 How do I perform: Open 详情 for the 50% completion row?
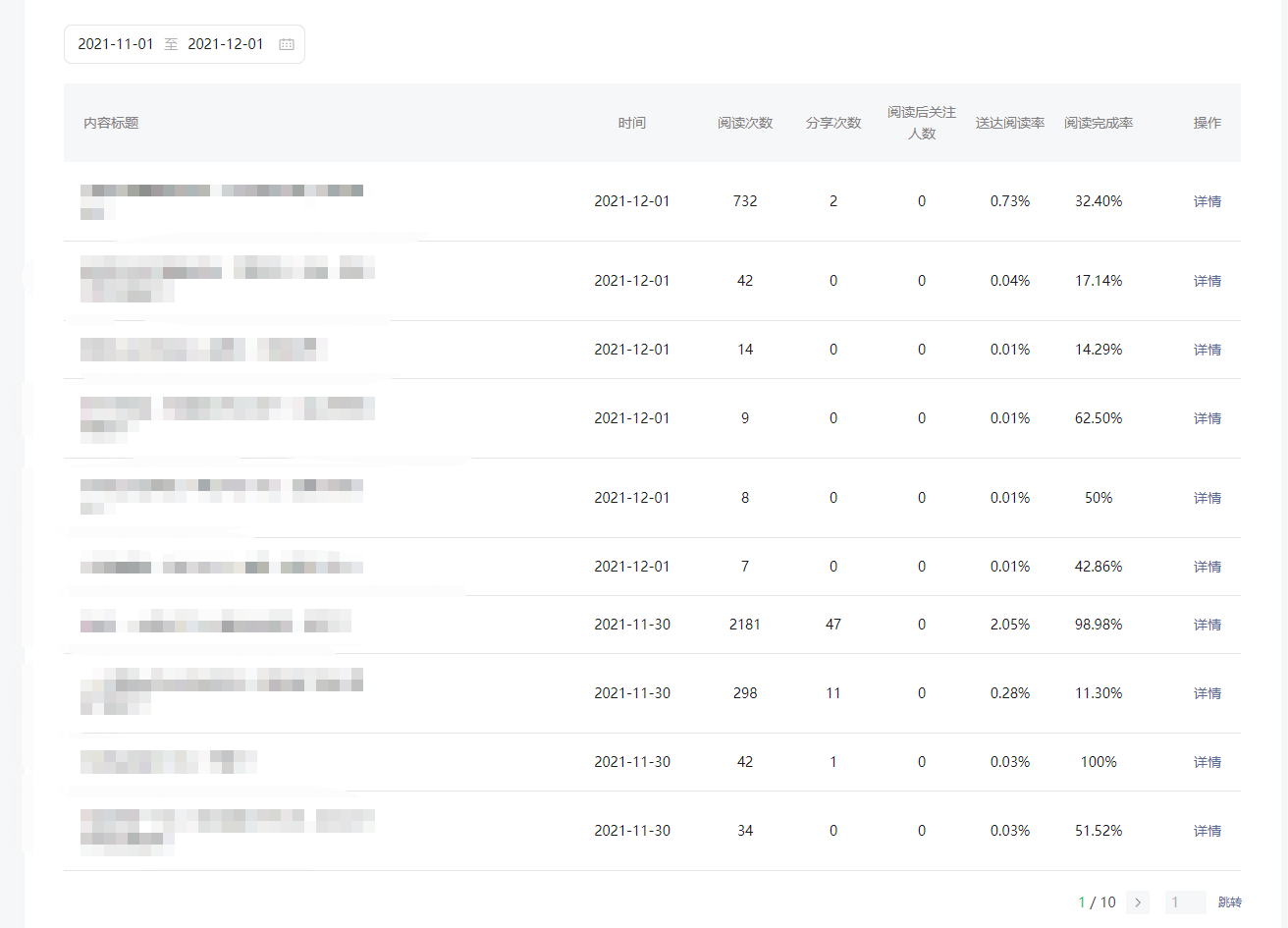pyautogui.click(x=1207, y=498)
